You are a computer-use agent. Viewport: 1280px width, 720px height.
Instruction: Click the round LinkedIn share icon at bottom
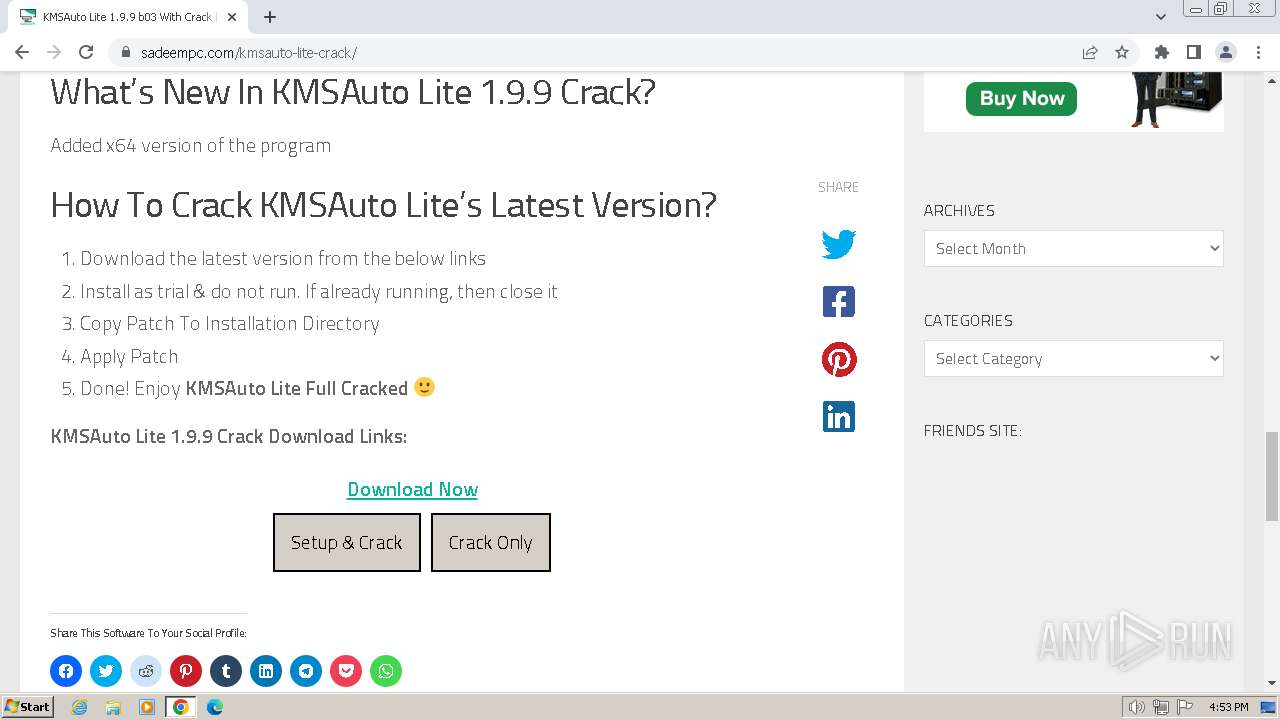click(266, 671)
